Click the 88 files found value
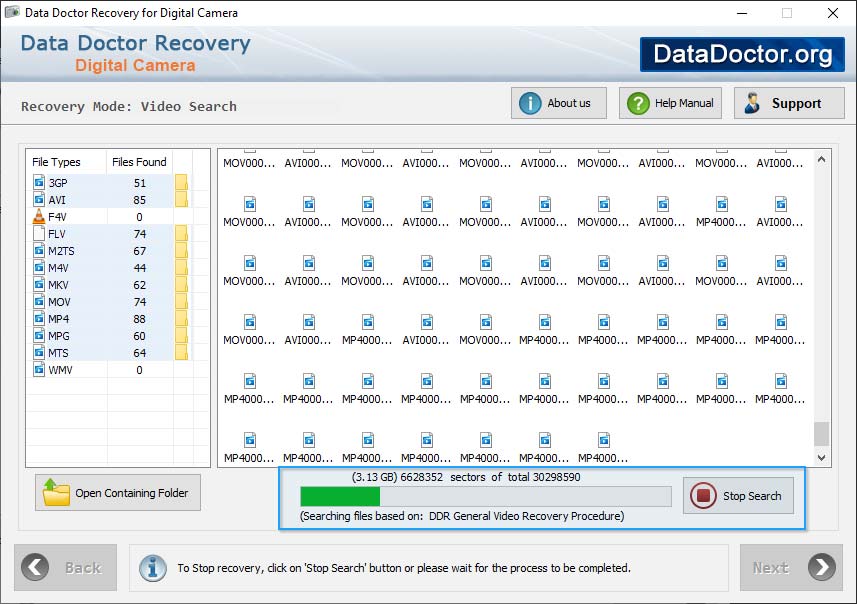Viewport: 857px width, 604px height. tap(140, 319)
